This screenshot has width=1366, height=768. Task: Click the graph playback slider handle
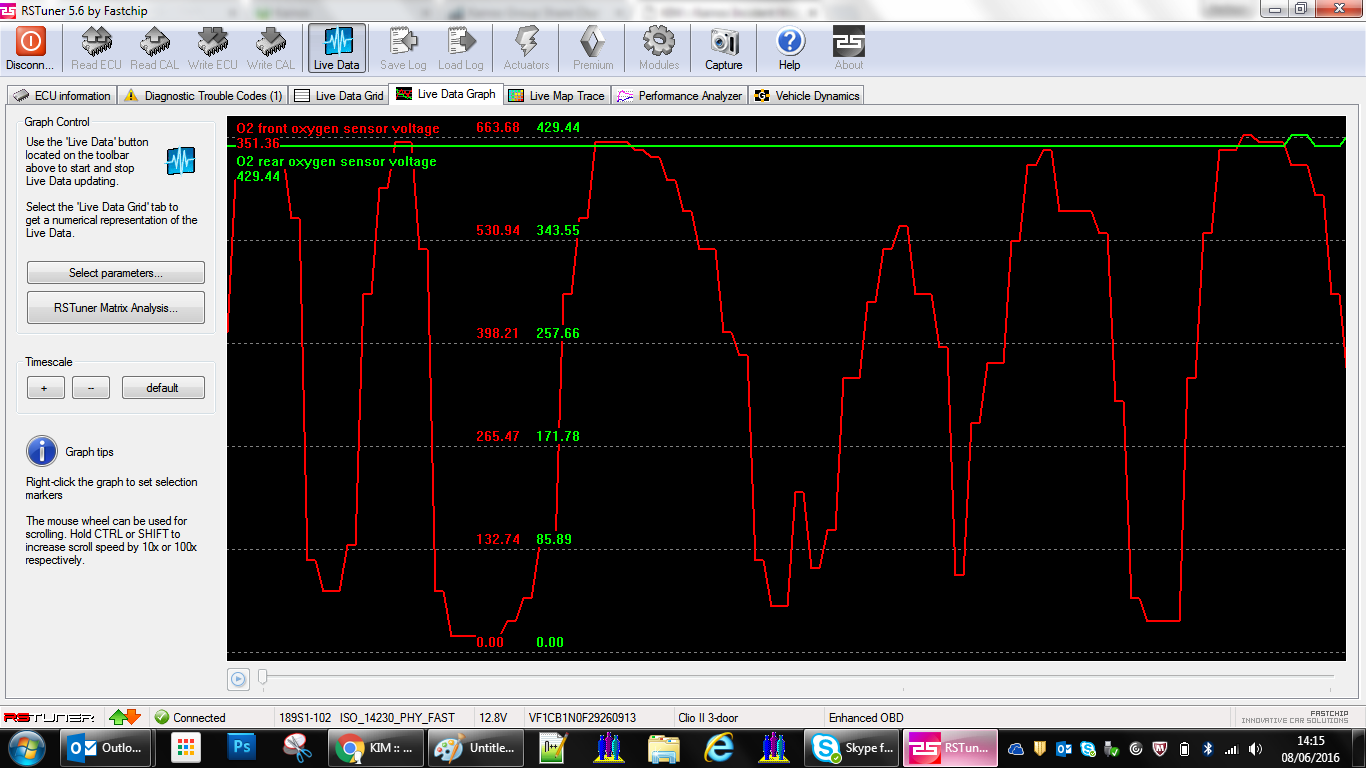pos(263,678)
